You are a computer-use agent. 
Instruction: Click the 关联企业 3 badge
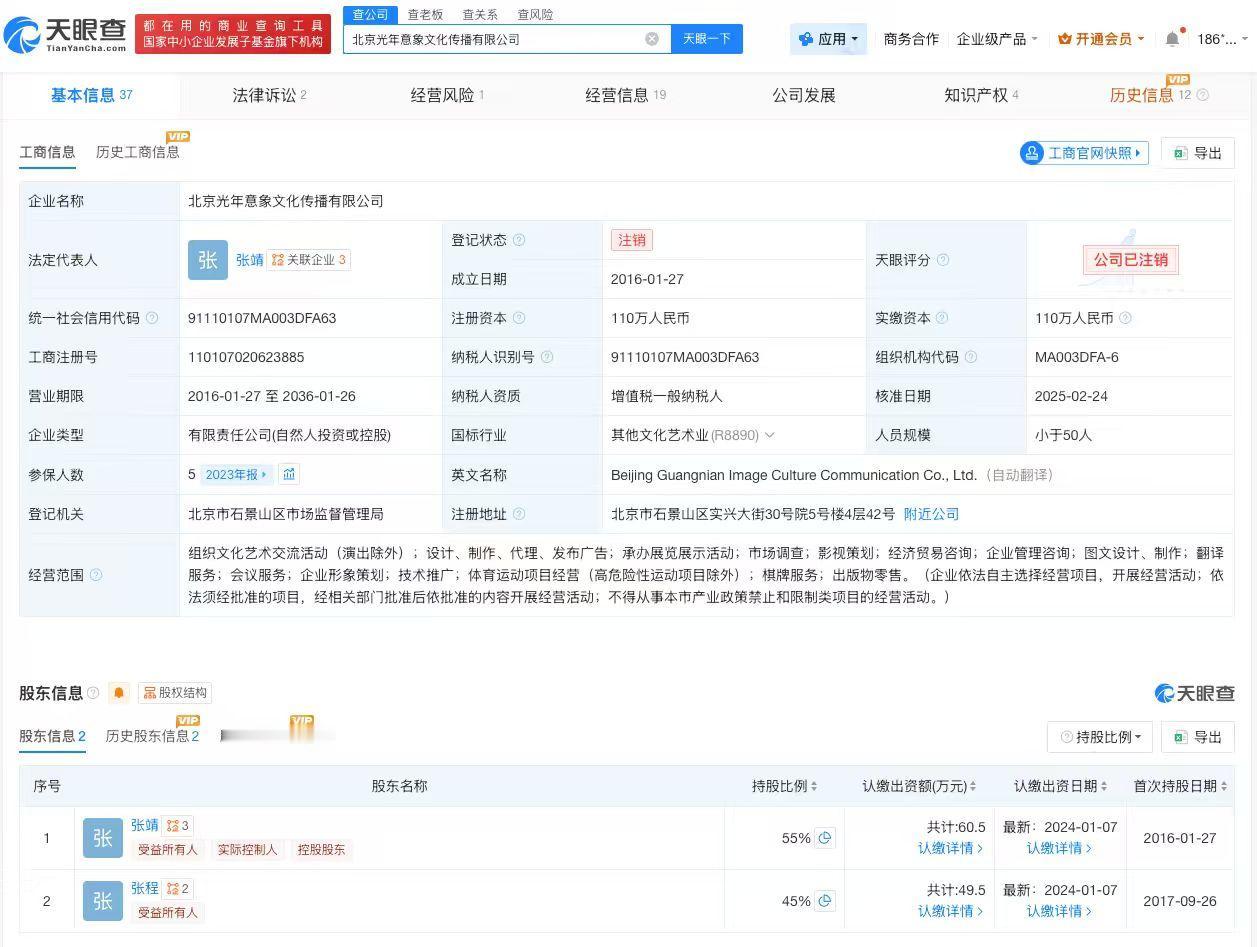pyautogui.click(x=309, y=260)
